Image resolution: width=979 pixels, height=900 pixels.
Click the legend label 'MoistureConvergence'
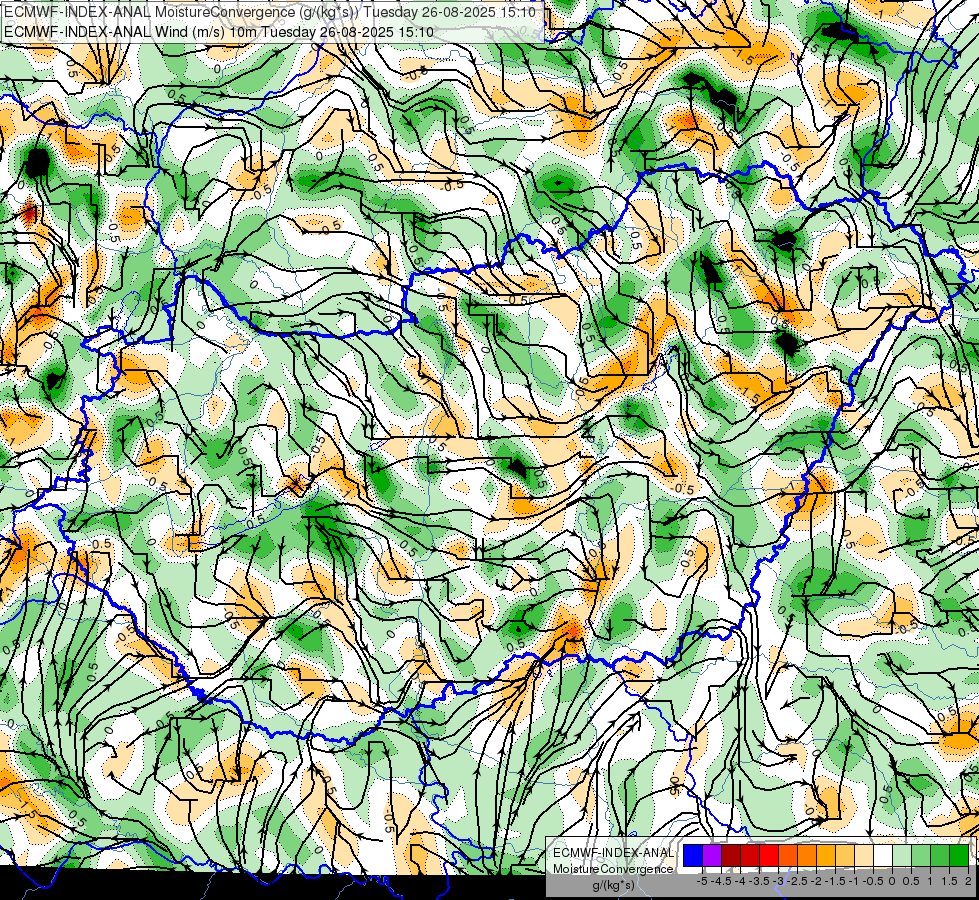(613, 869)
